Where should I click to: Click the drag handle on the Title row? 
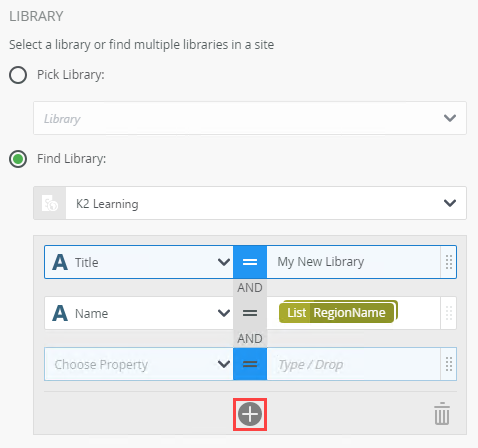tap(449, 262)
